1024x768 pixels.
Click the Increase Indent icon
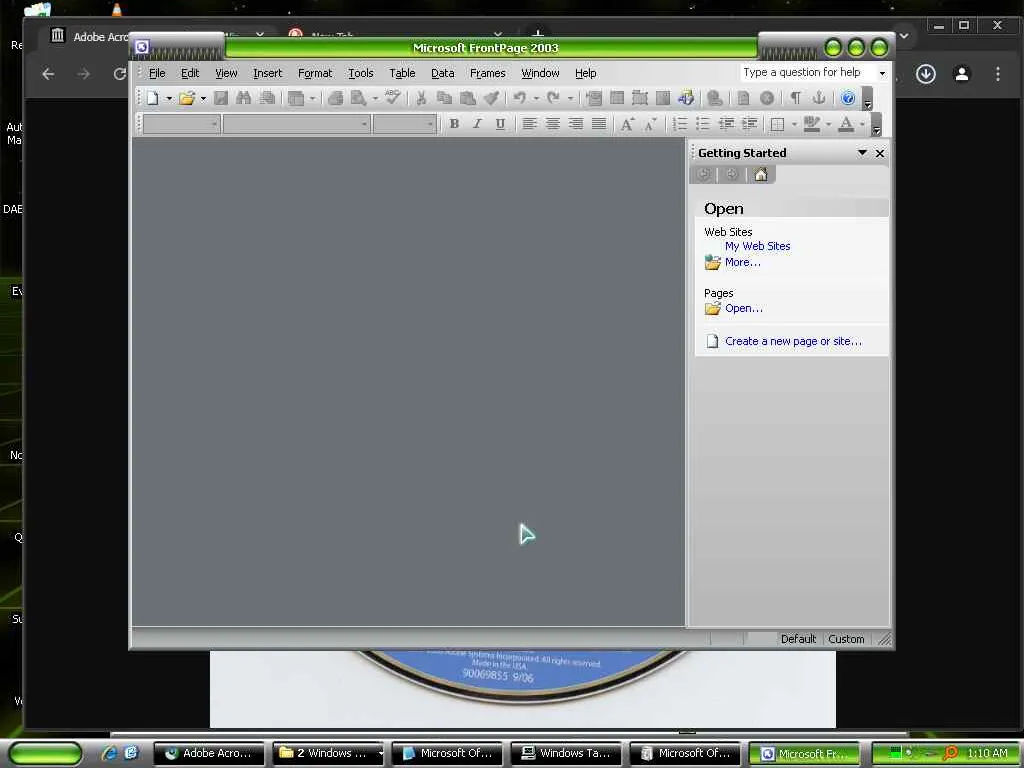[749, 124]
